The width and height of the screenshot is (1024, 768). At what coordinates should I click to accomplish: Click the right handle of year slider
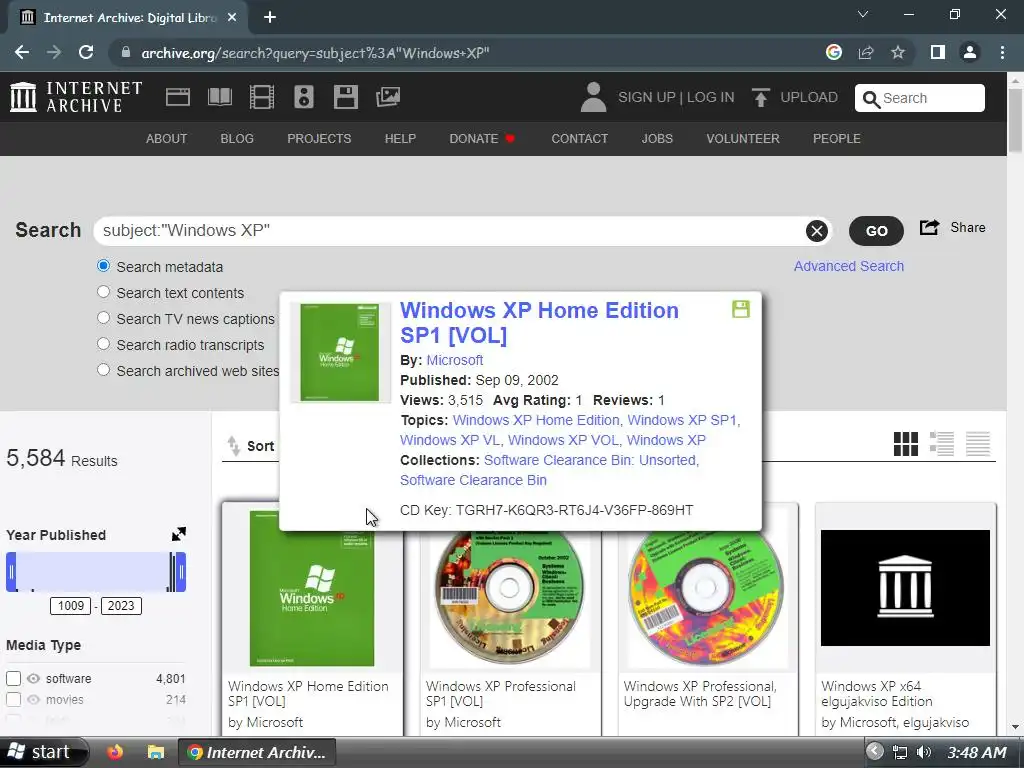click(x=181, y=572)
